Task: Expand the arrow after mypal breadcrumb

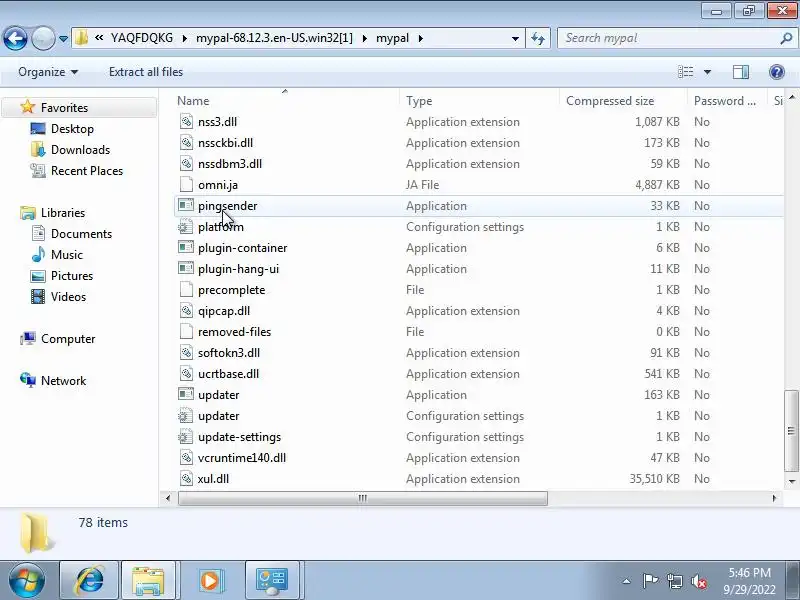Action: [420, 38]
